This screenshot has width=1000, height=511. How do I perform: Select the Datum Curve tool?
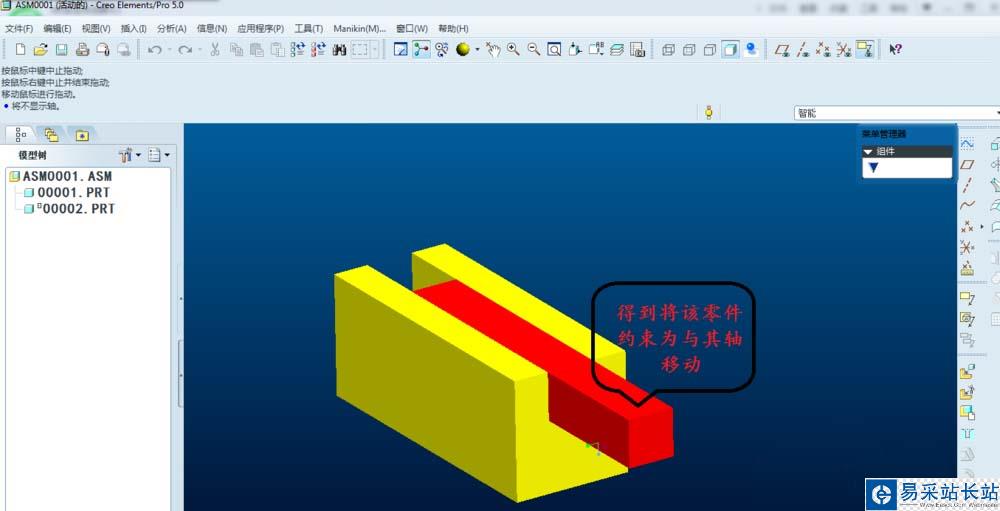pyautogui.click(x=967, y=205)
